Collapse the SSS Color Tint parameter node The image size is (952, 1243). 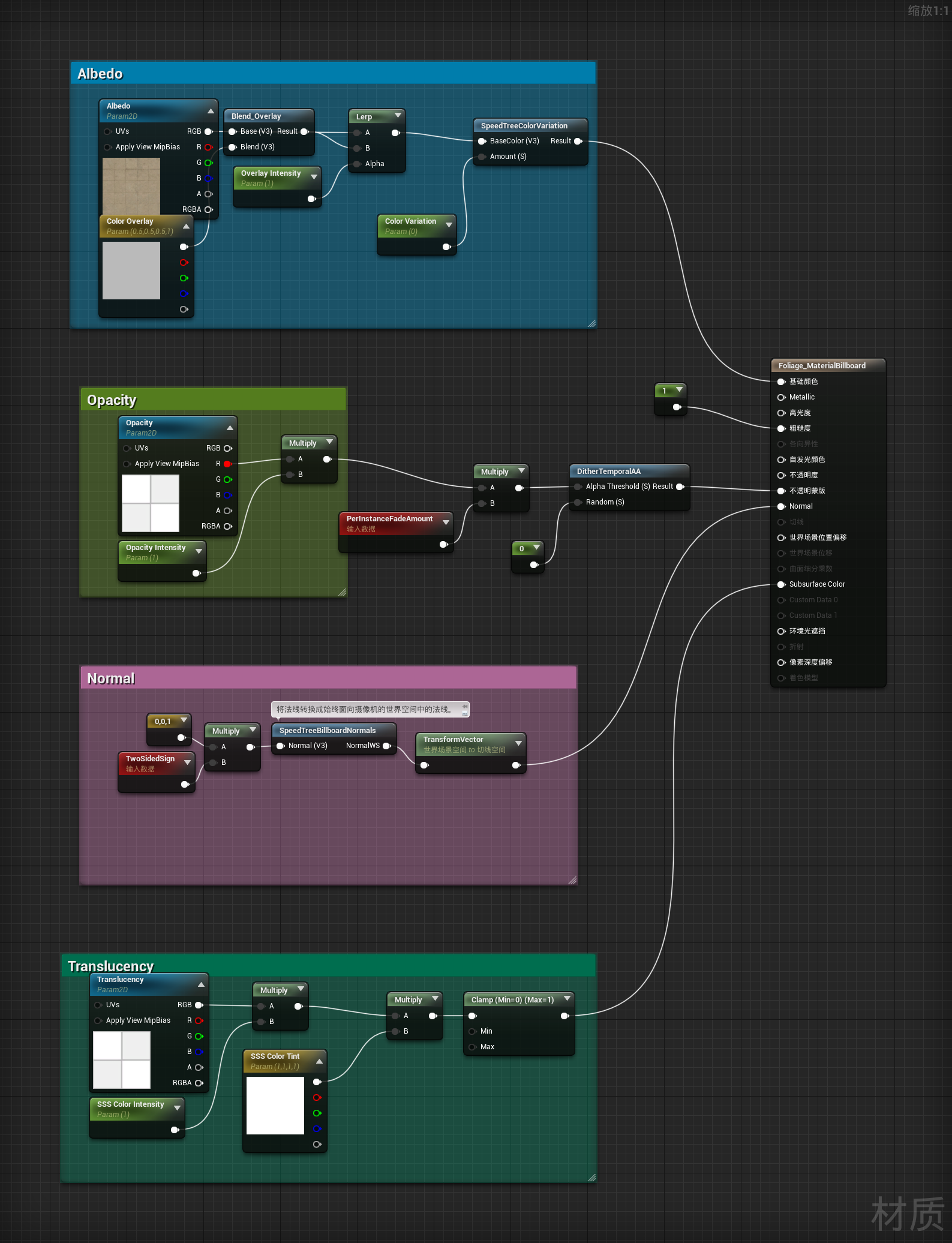click(x=319, y=1061)
